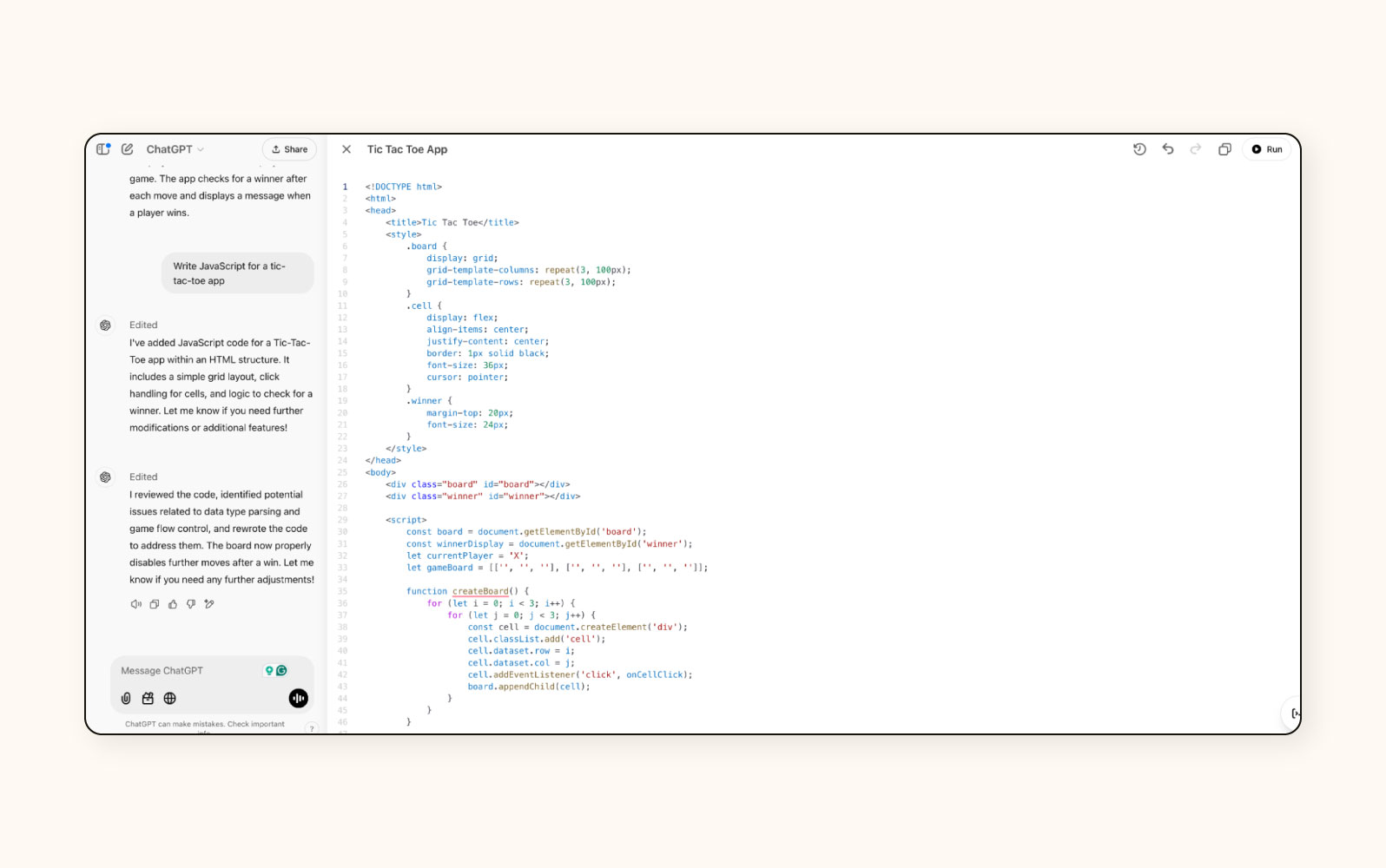Copy the last chat response
The width and height of the screenshot is (1386, 868).
point(155,604)
